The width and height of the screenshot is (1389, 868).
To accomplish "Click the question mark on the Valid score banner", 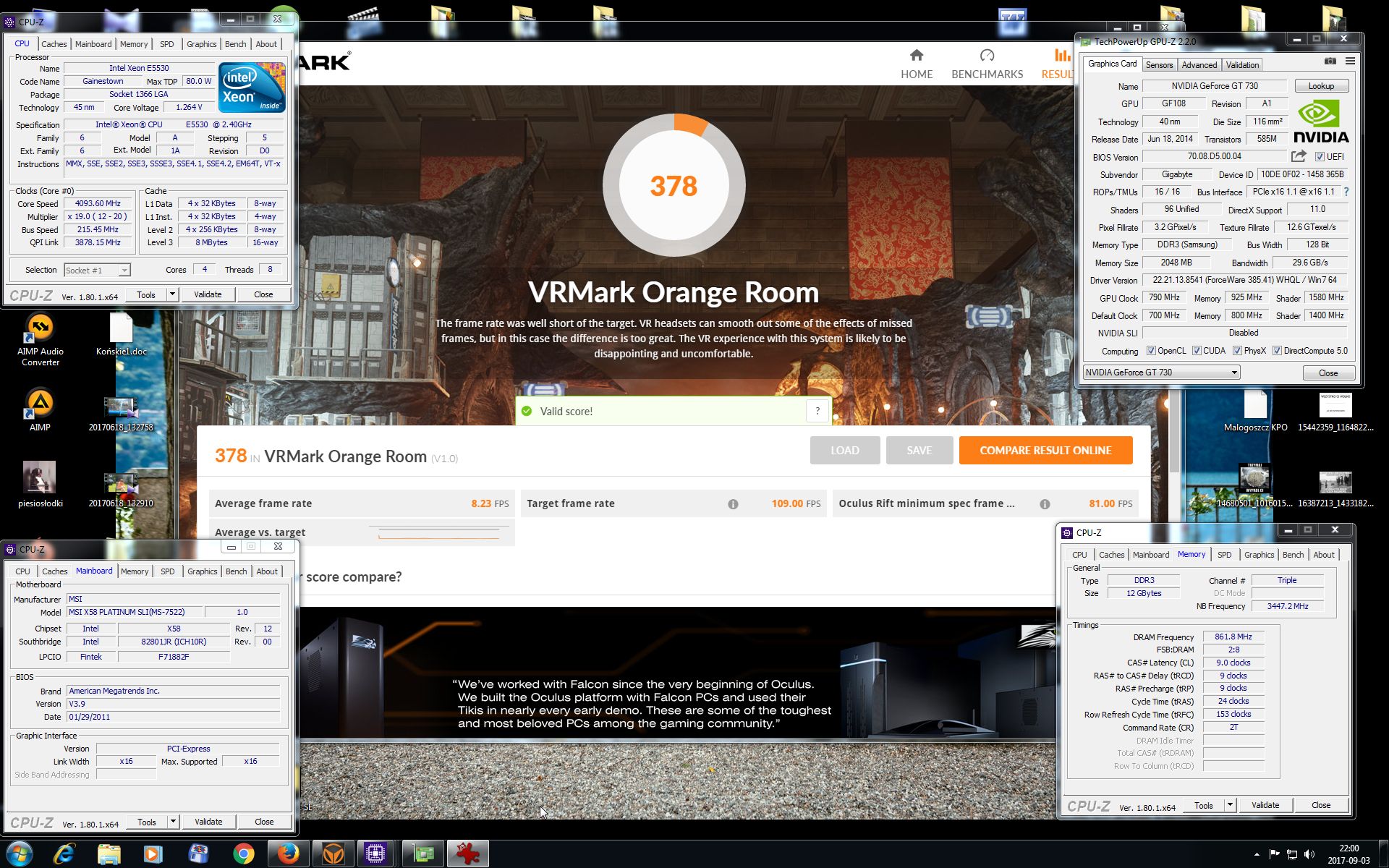I will click(x=817, y=411).
